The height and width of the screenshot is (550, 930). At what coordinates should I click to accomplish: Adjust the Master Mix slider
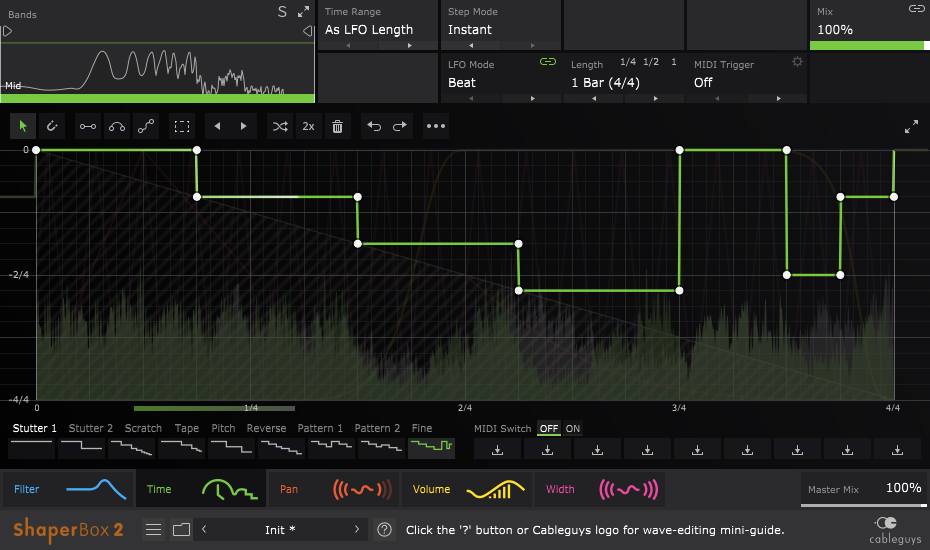864,505
